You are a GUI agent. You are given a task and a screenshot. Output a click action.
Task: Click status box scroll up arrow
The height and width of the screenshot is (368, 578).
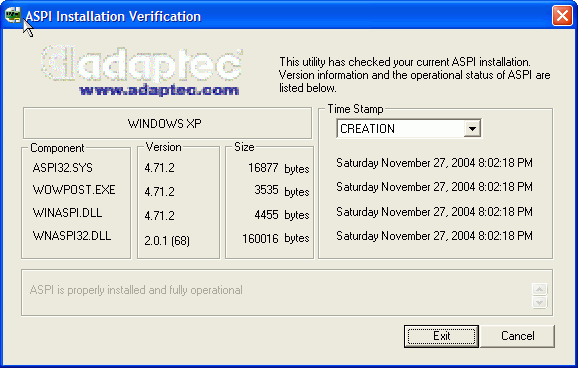(539, 289)
